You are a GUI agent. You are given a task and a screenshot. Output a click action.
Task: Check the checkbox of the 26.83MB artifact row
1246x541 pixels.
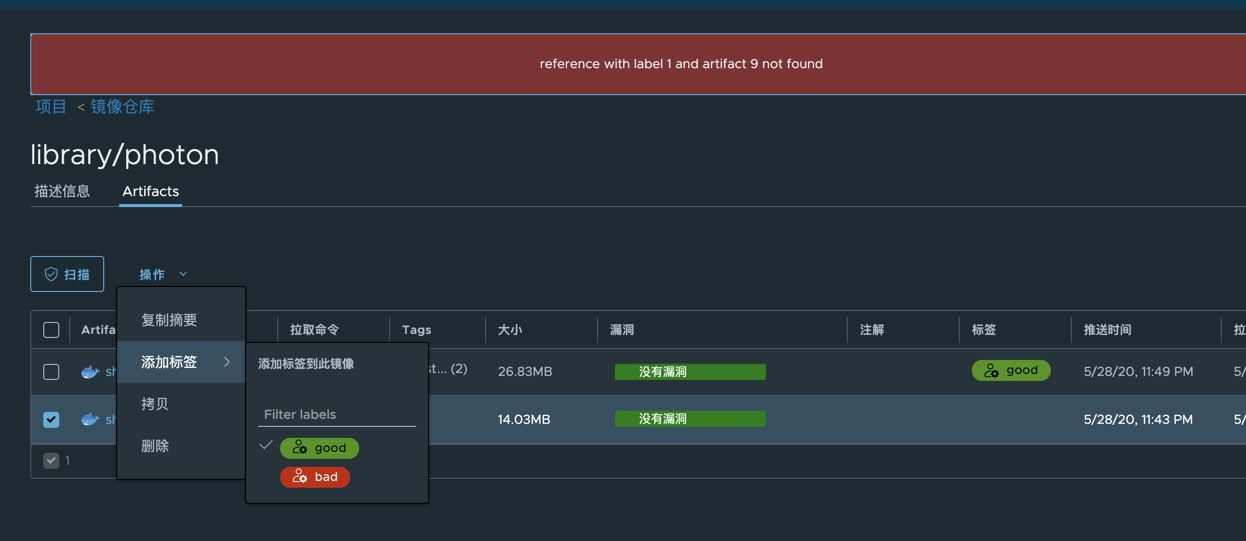[51, 372]
